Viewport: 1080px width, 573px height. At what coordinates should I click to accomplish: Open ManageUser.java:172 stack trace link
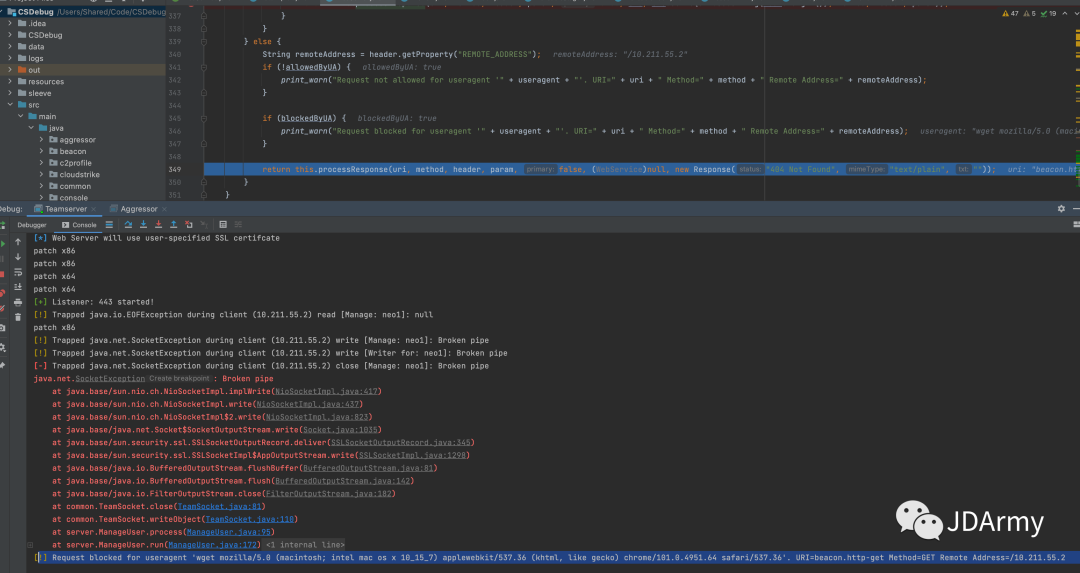(x=212, y=545)
